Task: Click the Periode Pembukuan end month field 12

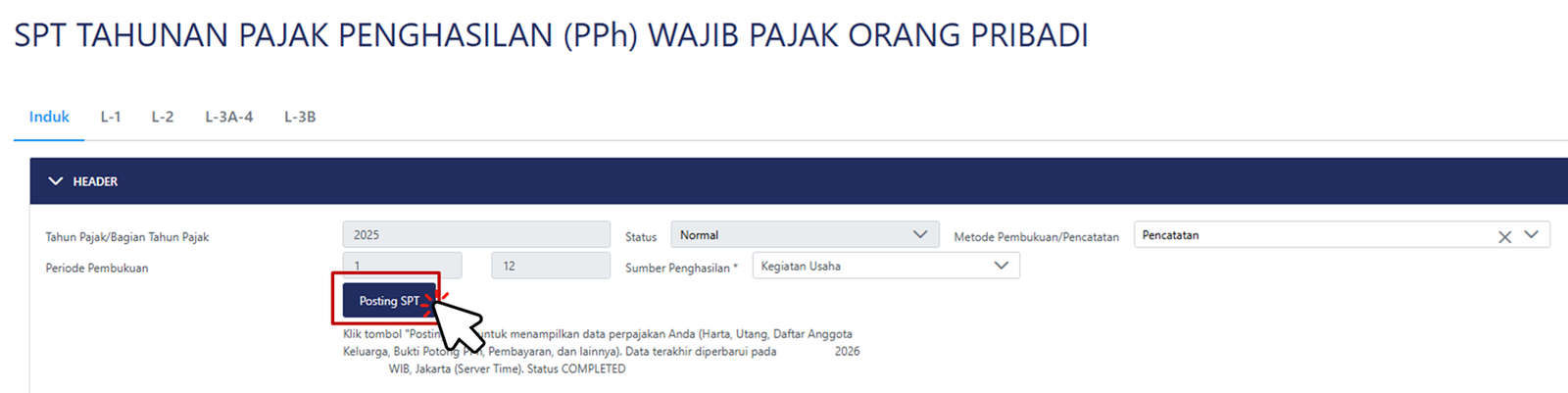Action: (x=550, y=266)
